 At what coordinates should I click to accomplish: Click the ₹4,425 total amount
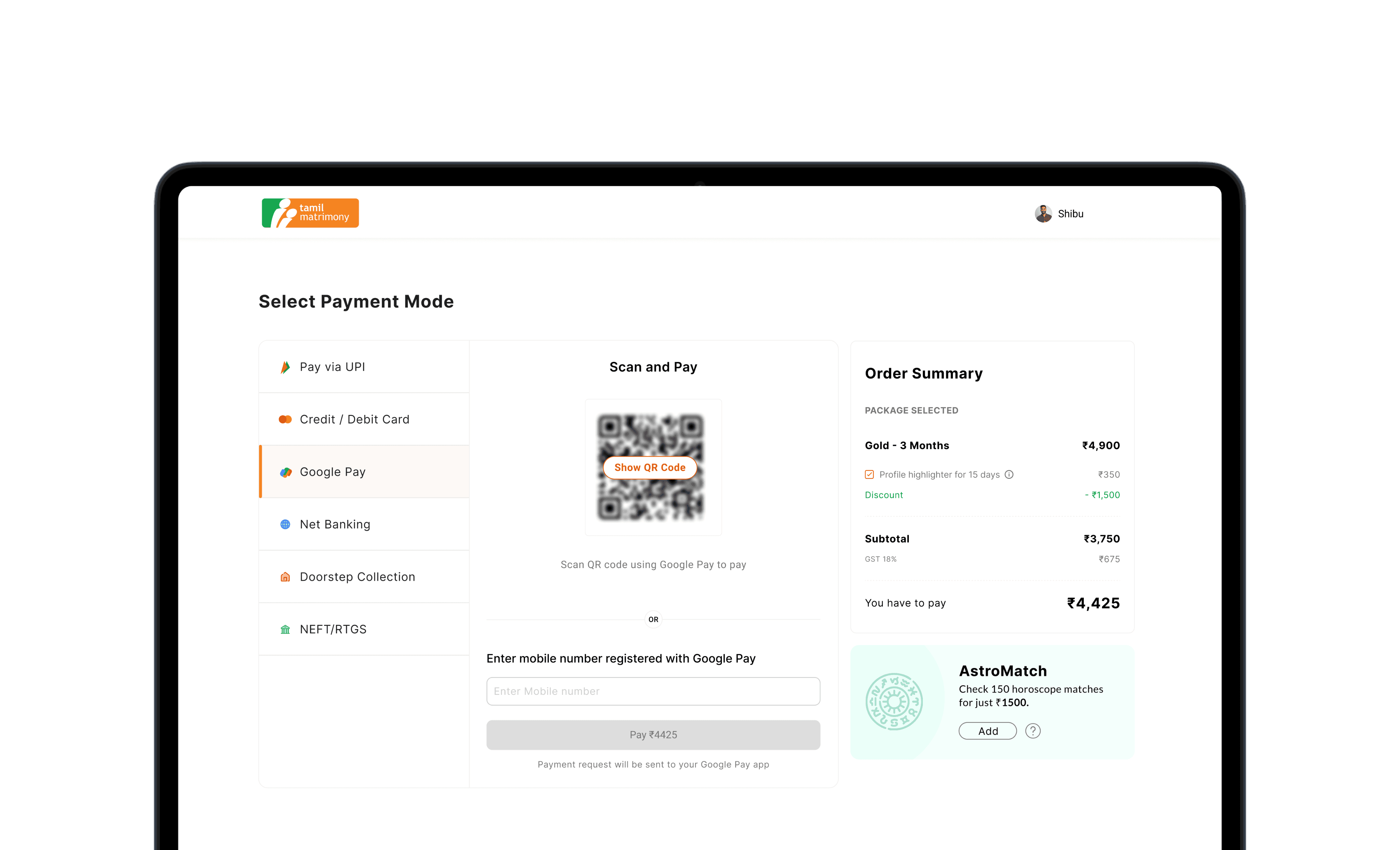[1093, 604]
